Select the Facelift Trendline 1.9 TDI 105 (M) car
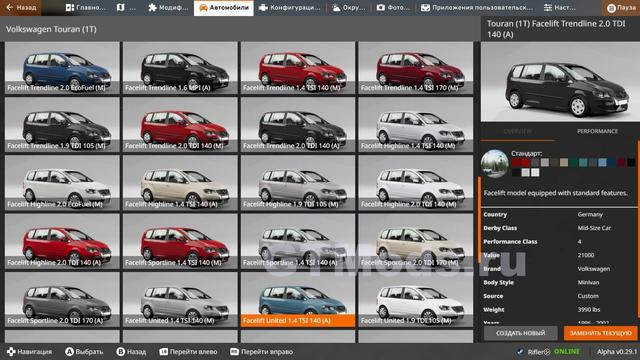 coord(62,125)
